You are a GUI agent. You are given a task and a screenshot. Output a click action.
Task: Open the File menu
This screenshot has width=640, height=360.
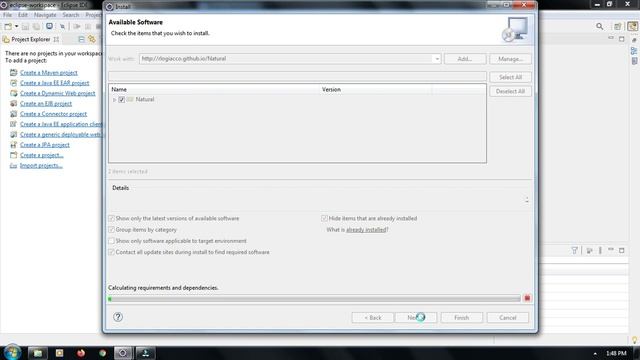pyautogui.click(x=7, y=15)
